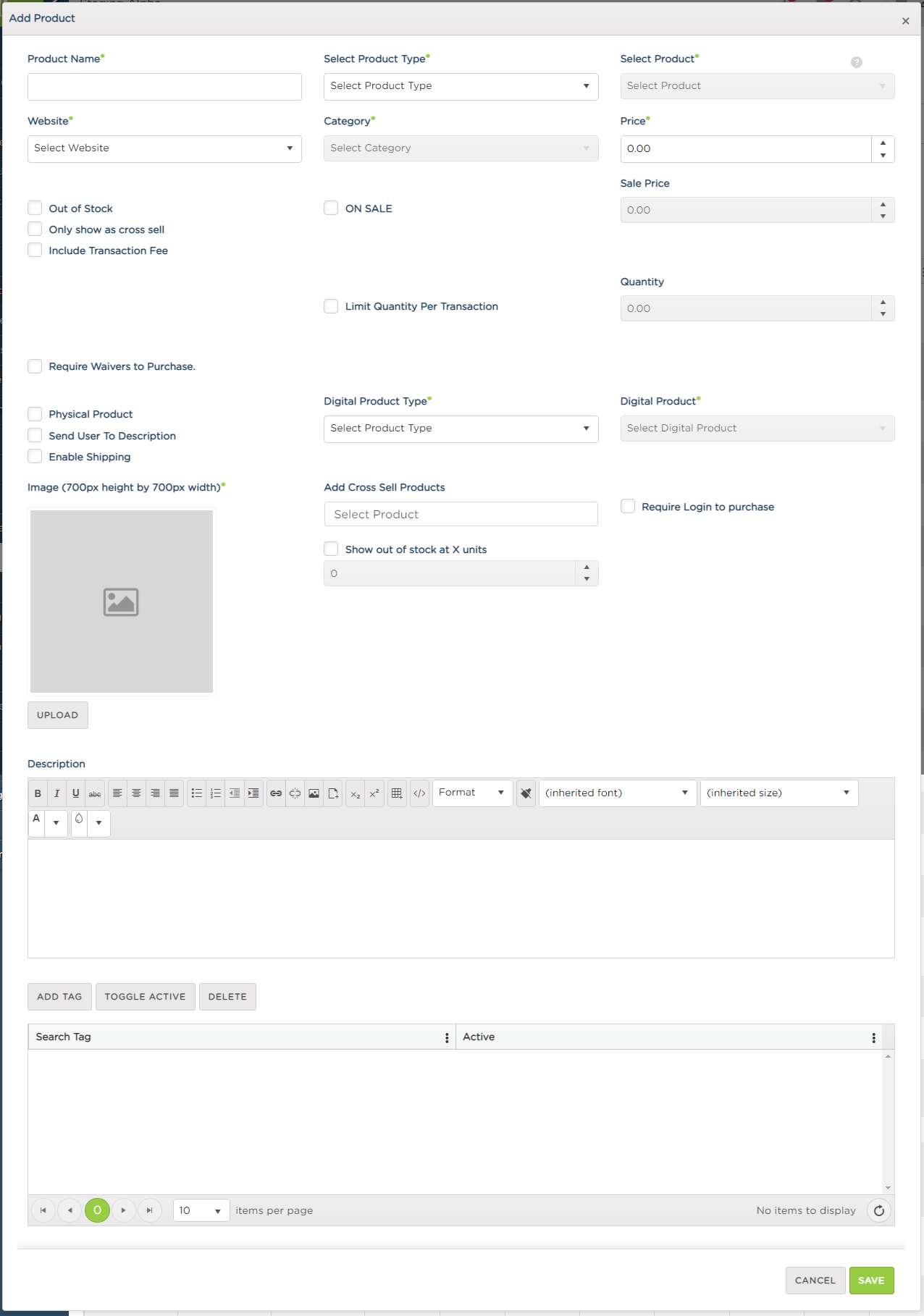The width and height of the screenshot is (924, 1316).
Task: Check the Out of Stock box
Action: (x=35, y=208)
